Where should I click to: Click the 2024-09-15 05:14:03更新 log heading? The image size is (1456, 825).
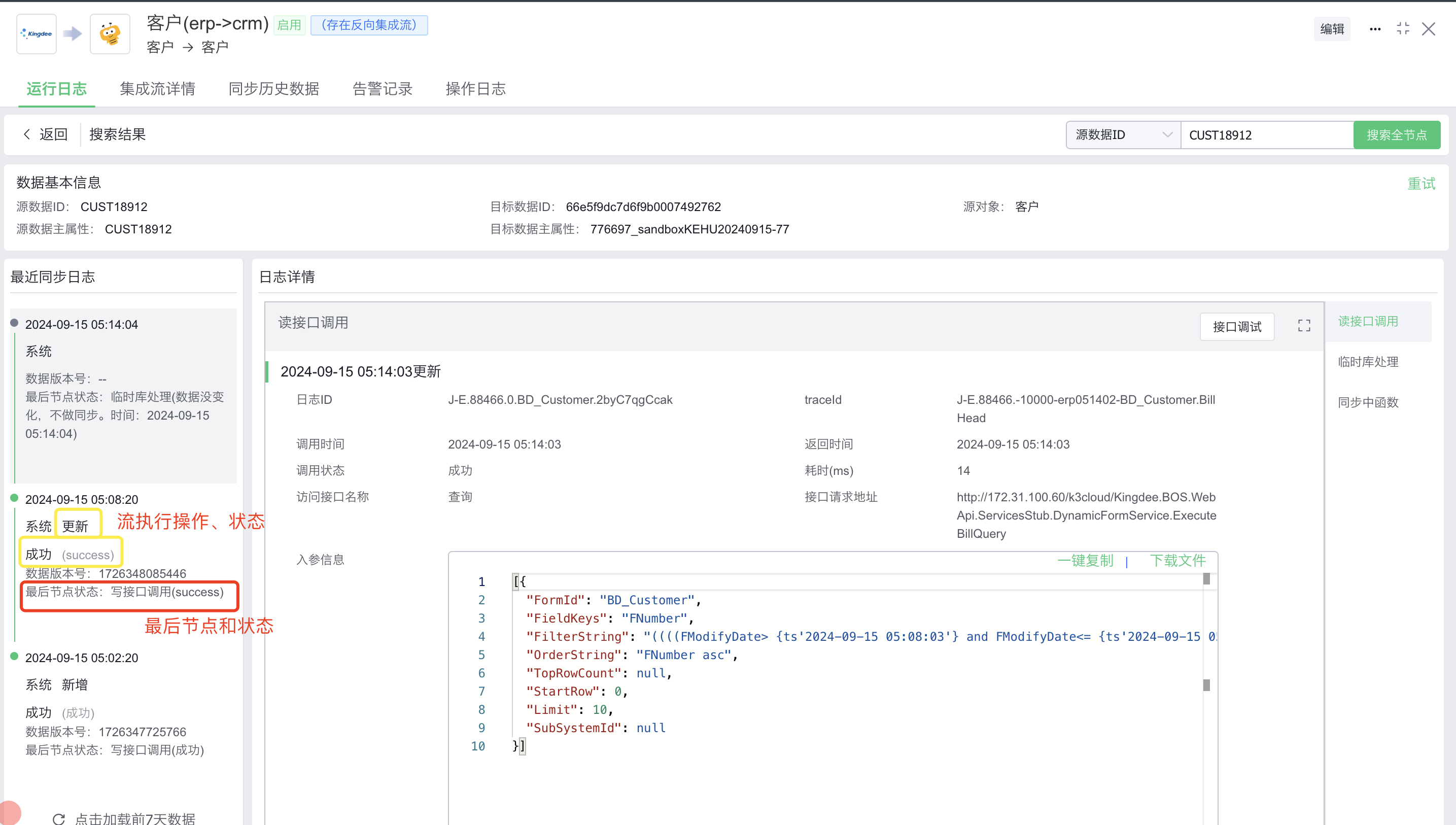(360, 371)
